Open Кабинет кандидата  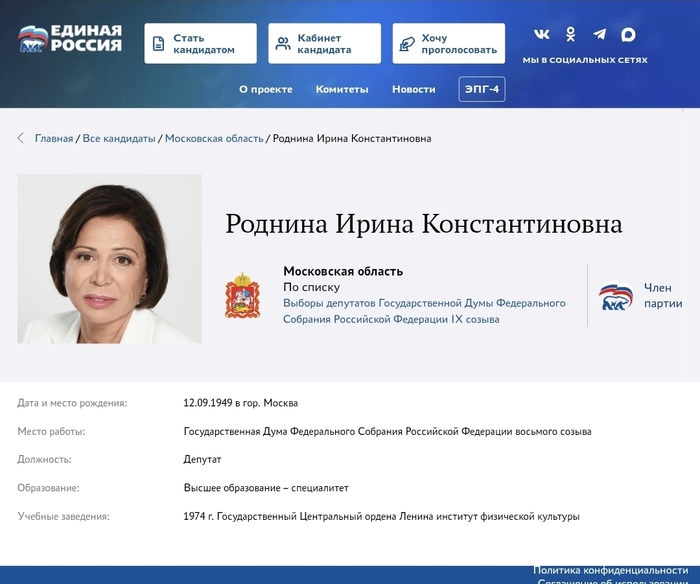[x=325, y=43]
